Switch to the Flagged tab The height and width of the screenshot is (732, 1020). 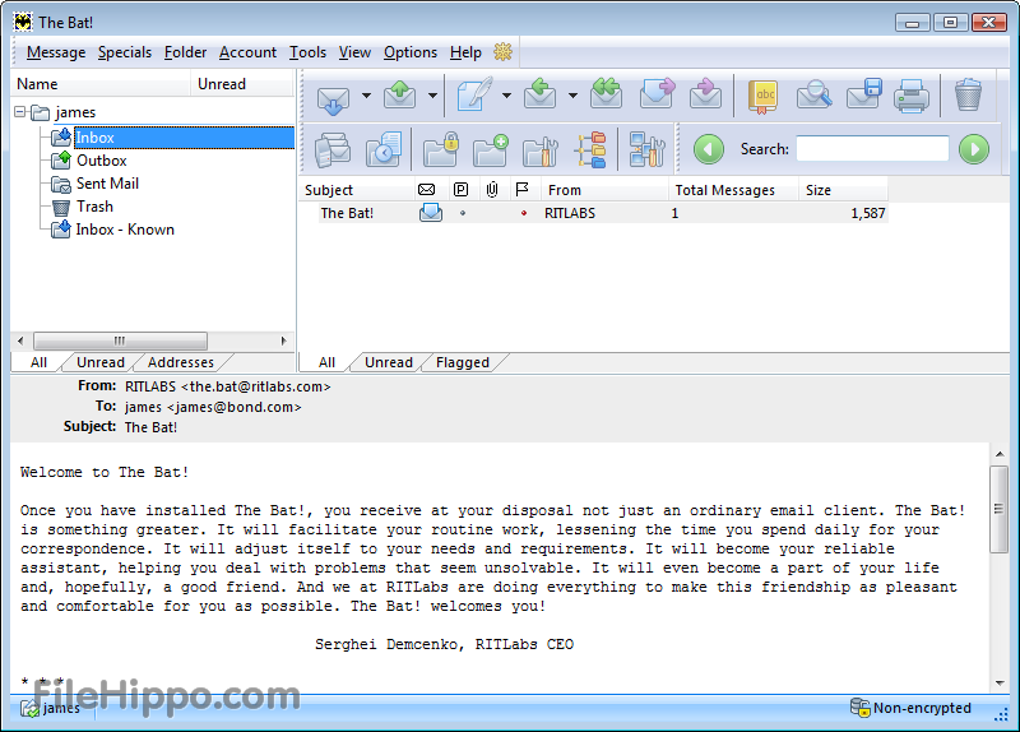coord(462,363)
